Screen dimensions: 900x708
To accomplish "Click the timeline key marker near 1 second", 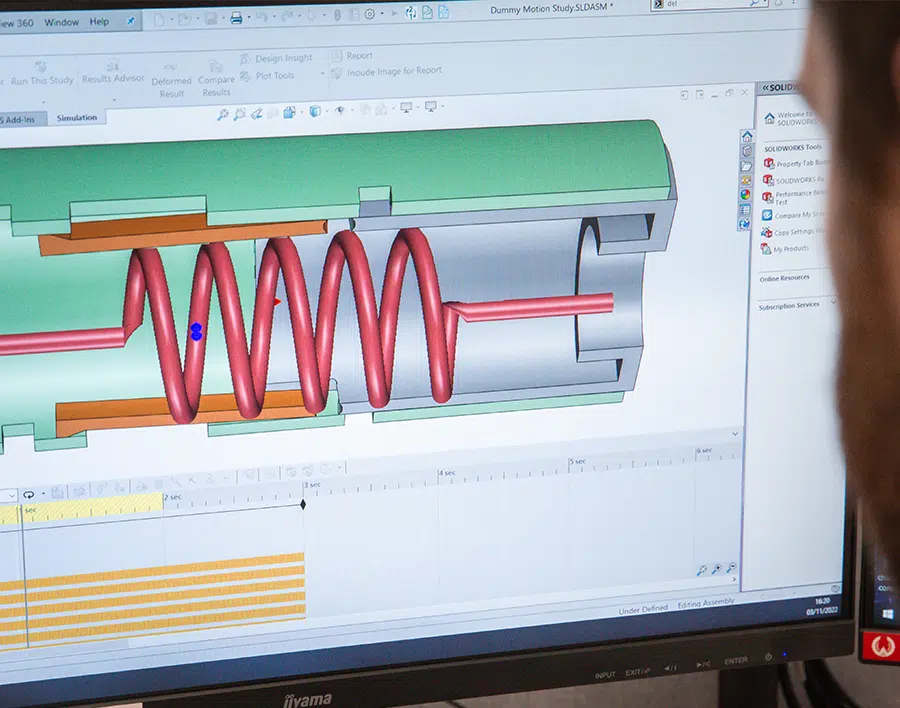I will point(303,506).
